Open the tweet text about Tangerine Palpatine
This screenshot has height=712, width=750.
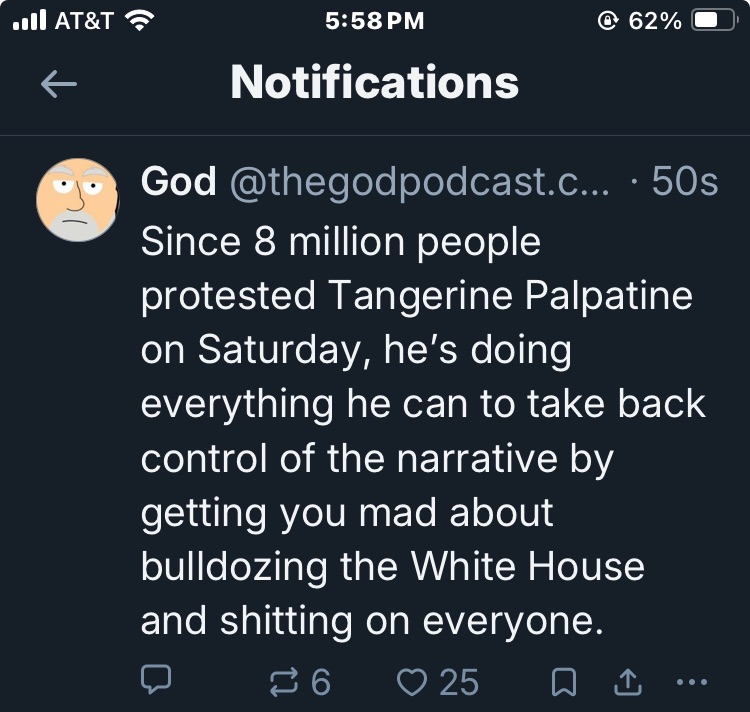(420, 431)
